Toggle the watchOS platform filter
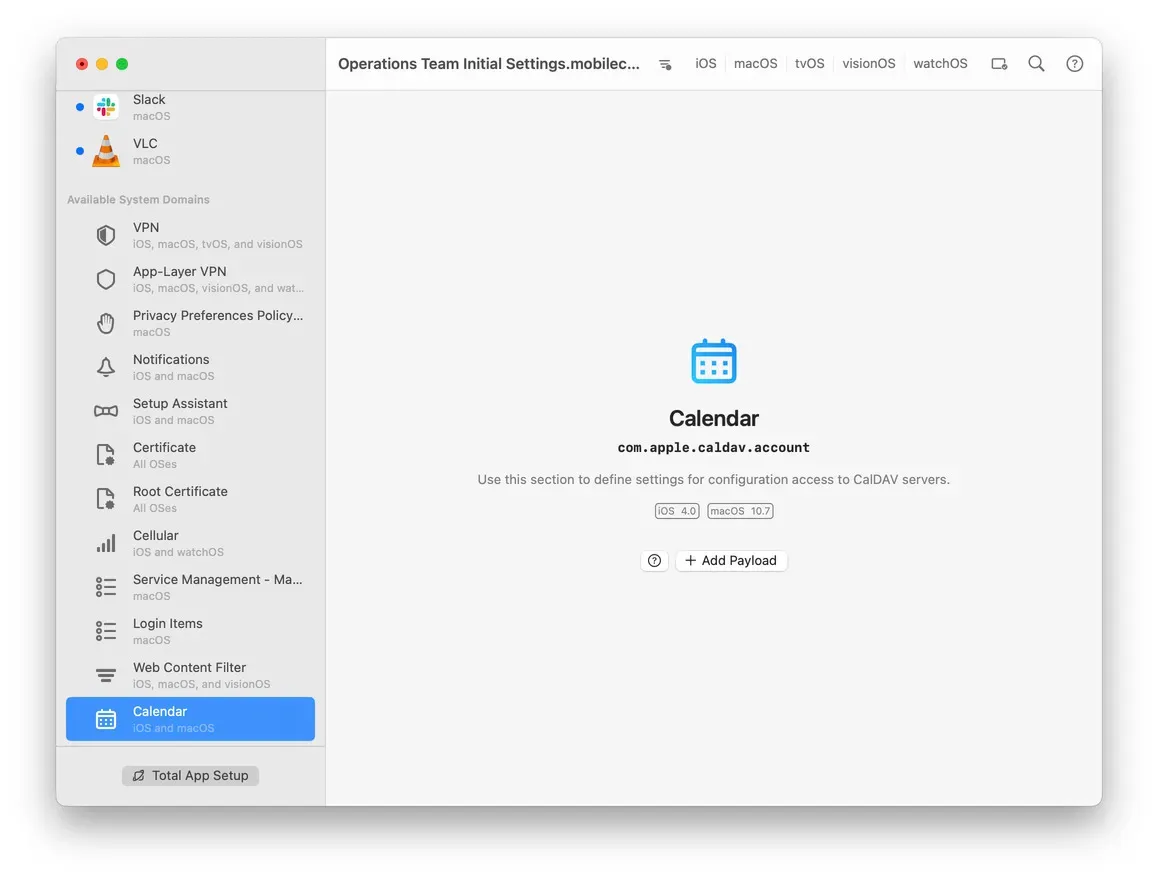The height and width of the screenshot is (880, 1158). 940,63
